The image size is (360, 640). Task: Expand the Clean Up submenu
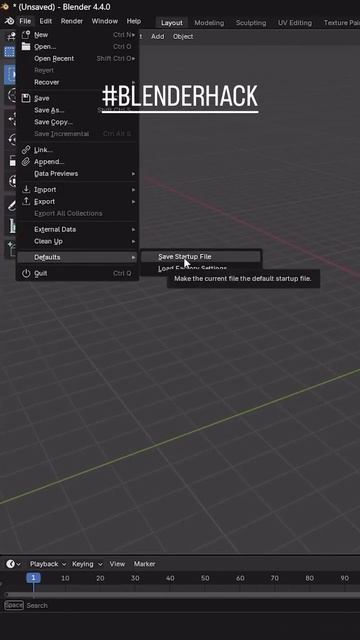pyautogui.click(x=78, y=241)
